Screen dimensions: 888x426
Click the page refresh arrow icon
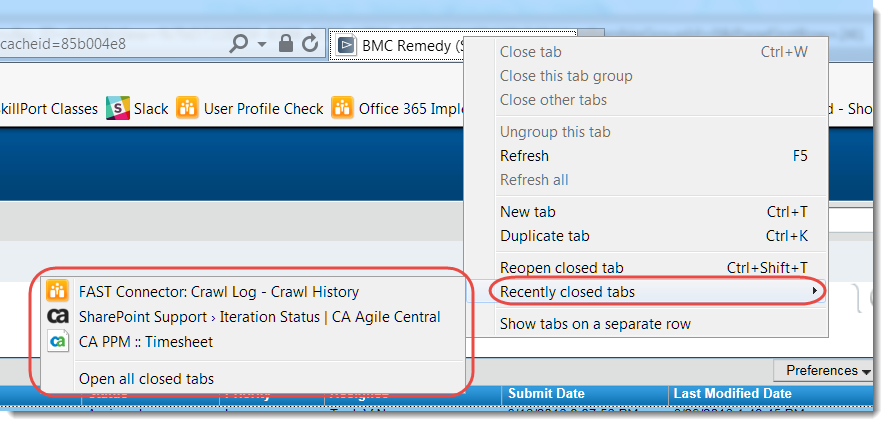click(310, 44)
